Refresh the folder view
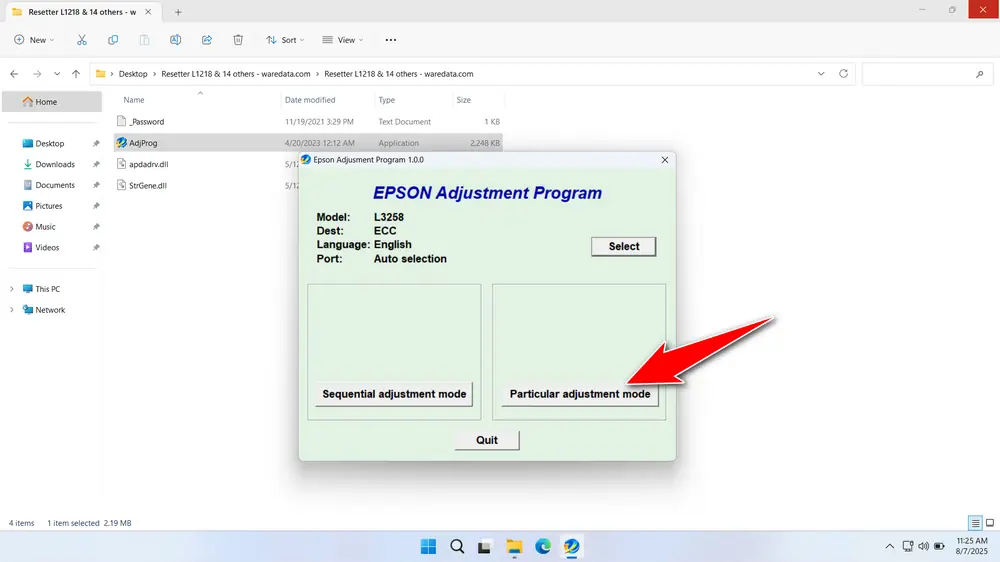Image resolution: width=1000 pixels, height=562 pixels. click(843, 74)
